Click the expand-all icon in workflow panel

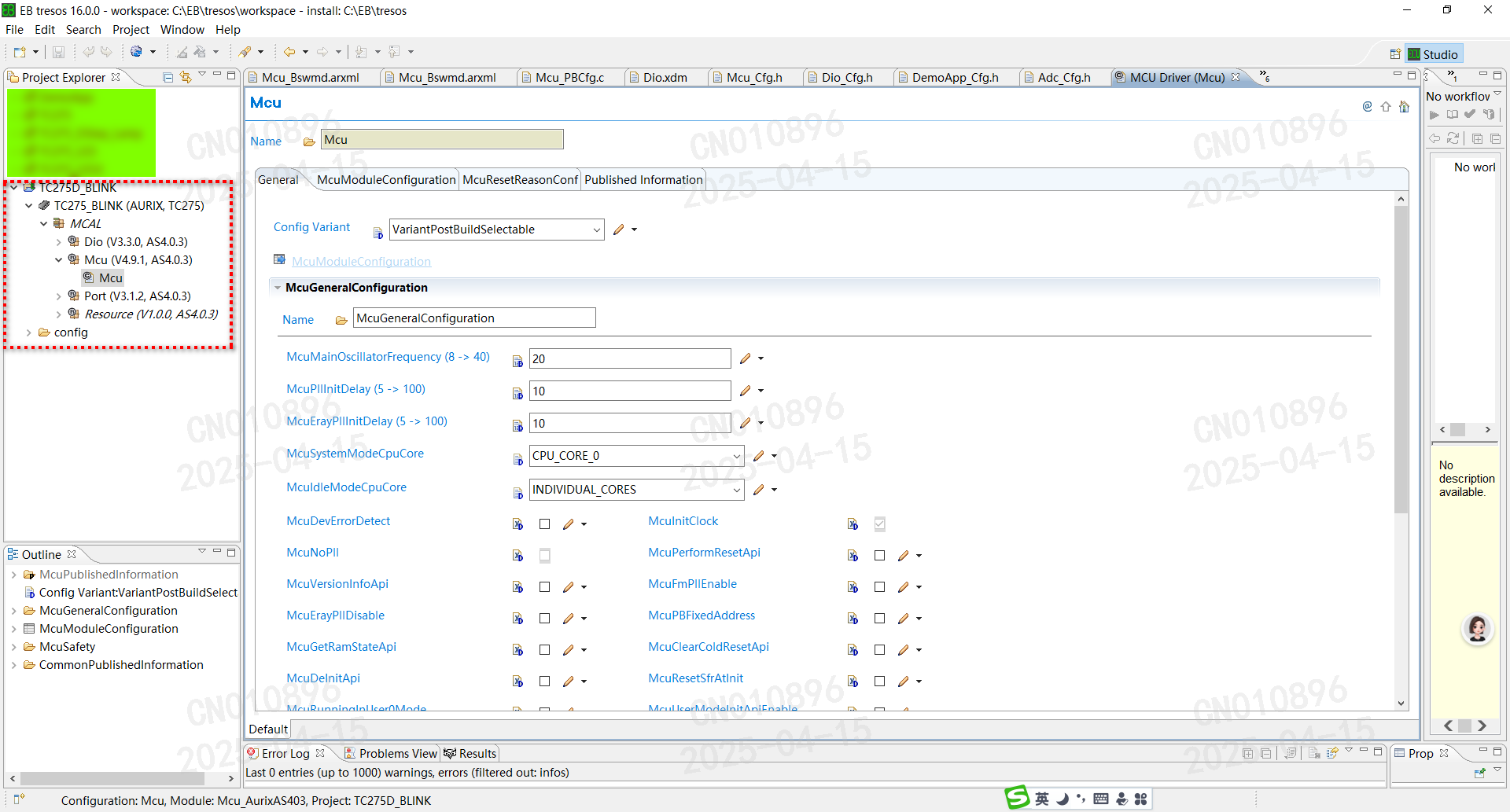click(x=1477, y=138)
